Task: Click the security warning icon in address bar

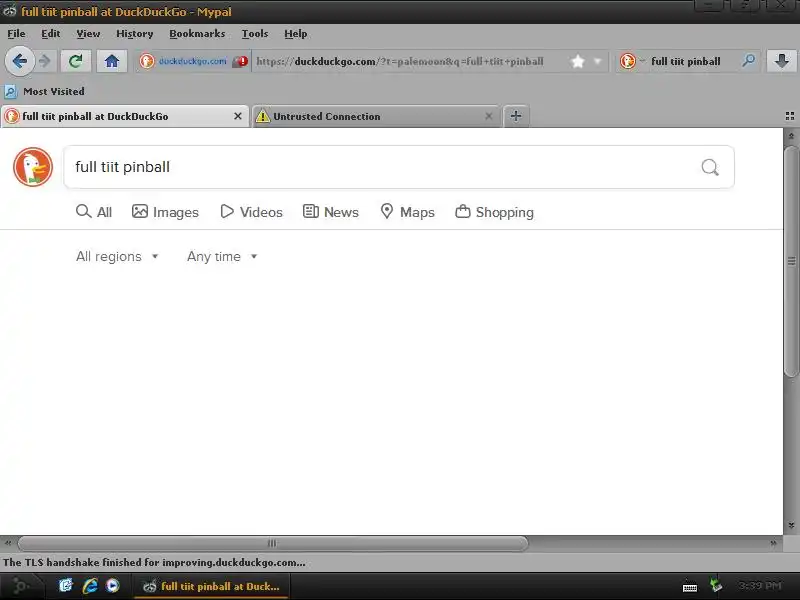Action: pos(240,62)
